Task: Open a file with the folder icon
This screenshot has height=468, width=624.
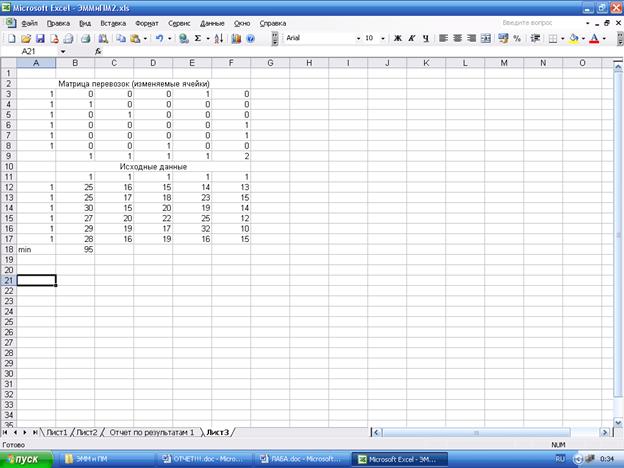Action: (26, 39)
